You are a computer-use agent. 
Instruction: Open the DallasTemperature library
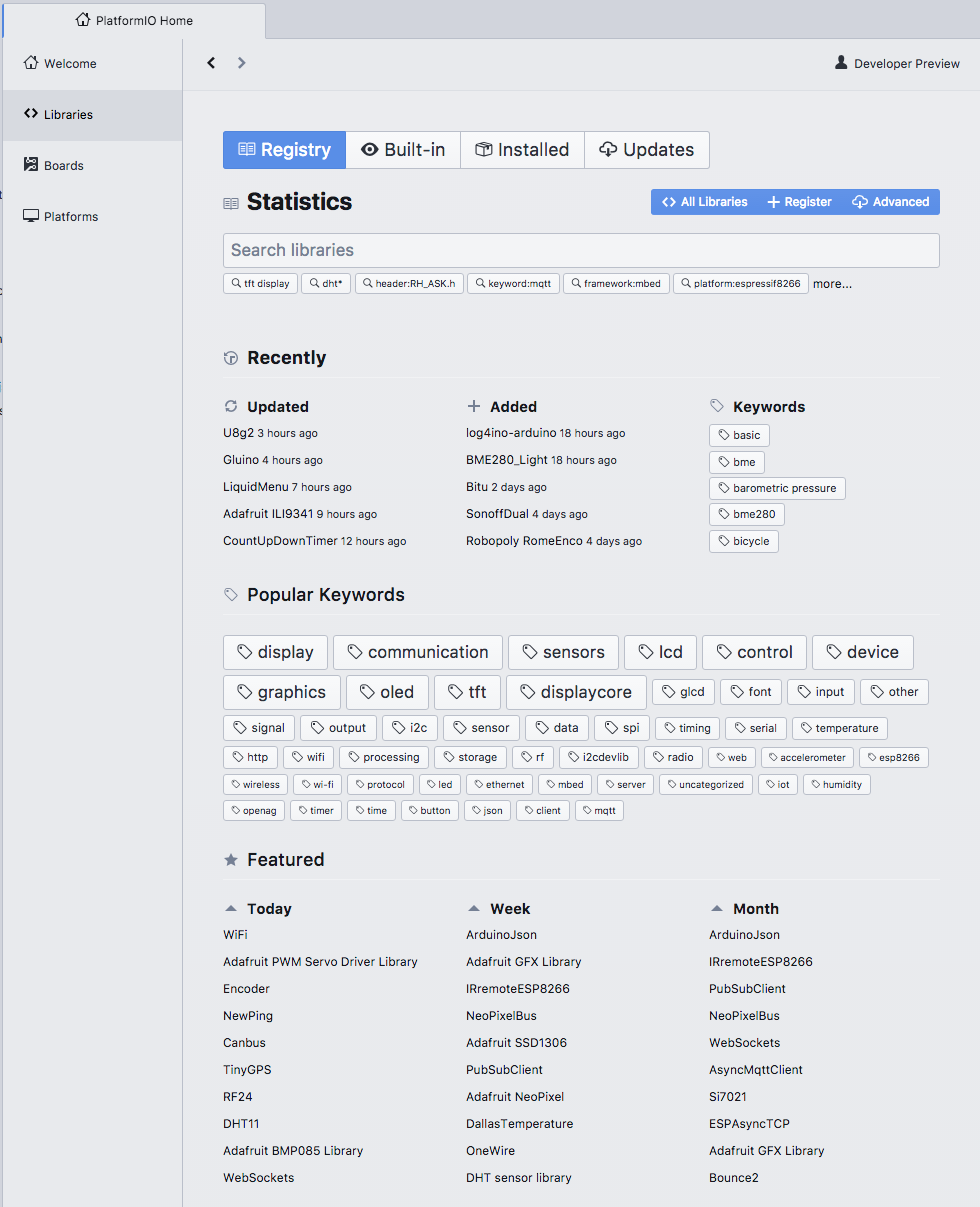[519, 1124]
